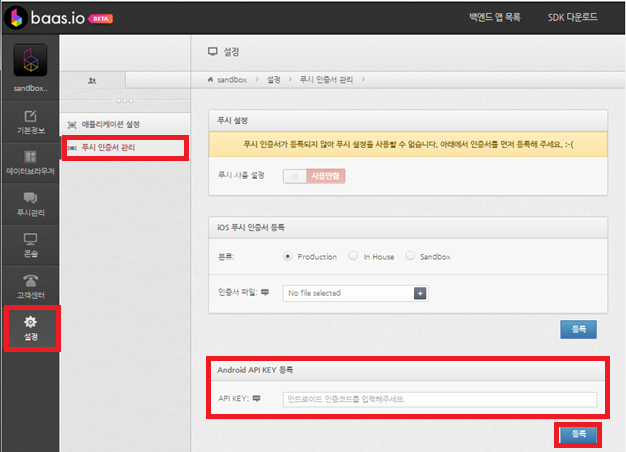
Task: Open 콘솔 in the sidebar
Action: (30, 245)
